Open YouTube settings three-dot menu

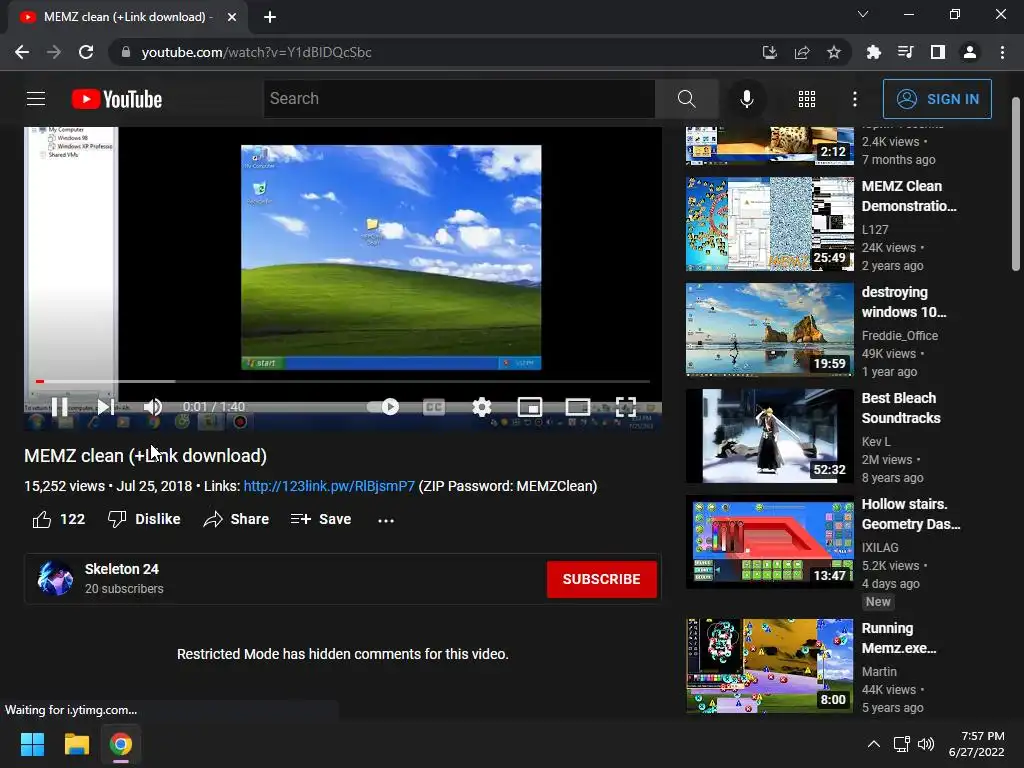[855, 99]
